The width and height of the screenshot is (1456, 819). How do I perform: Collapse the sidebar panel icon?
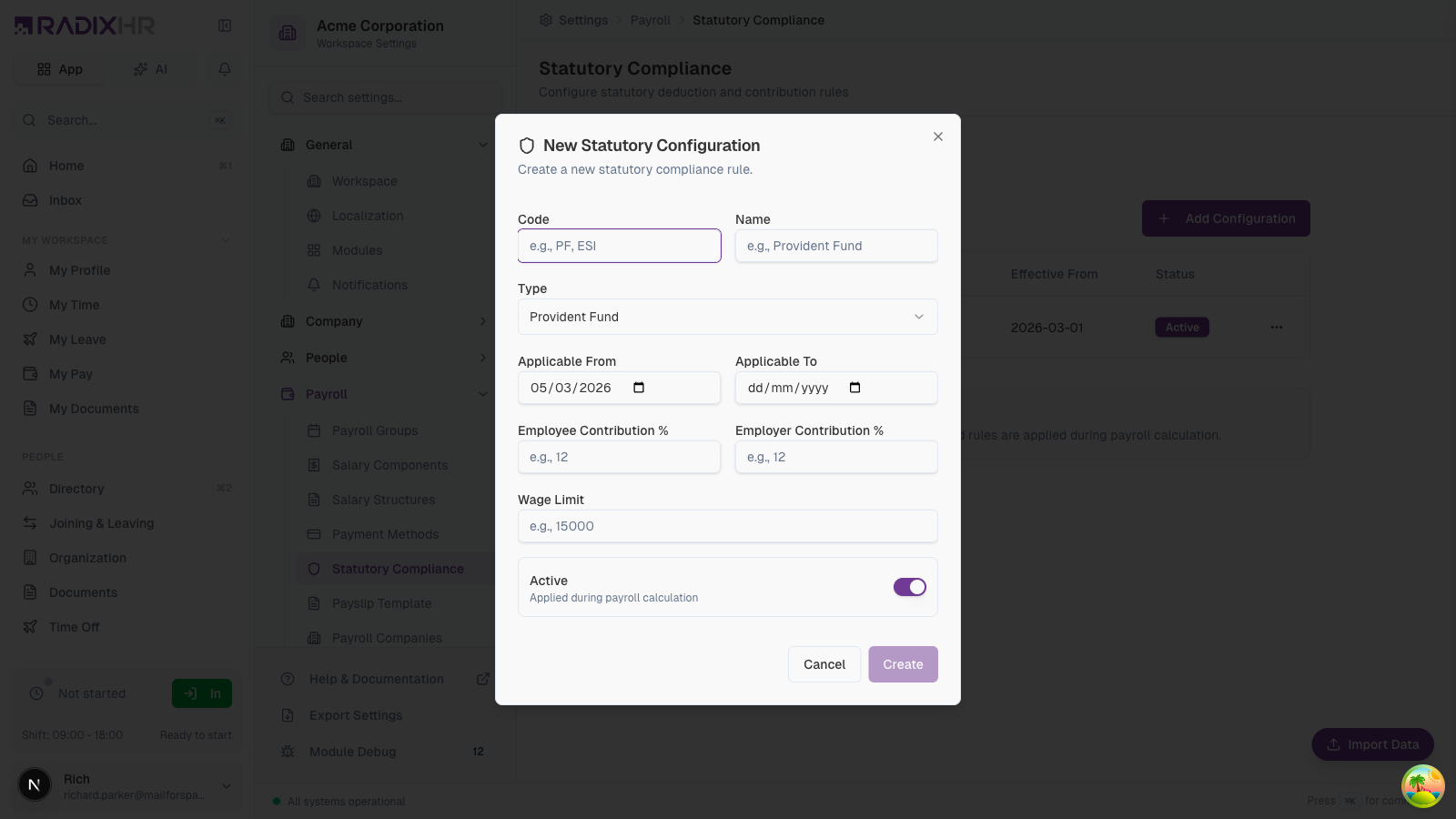[225, 25]
